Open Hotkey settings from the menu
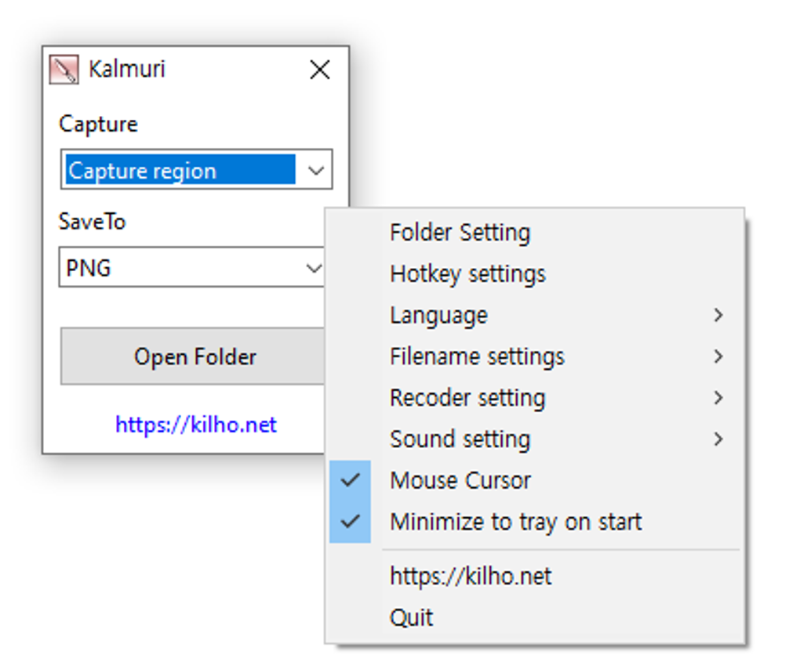This screenshot has height=669, width=800. (468, 274)
